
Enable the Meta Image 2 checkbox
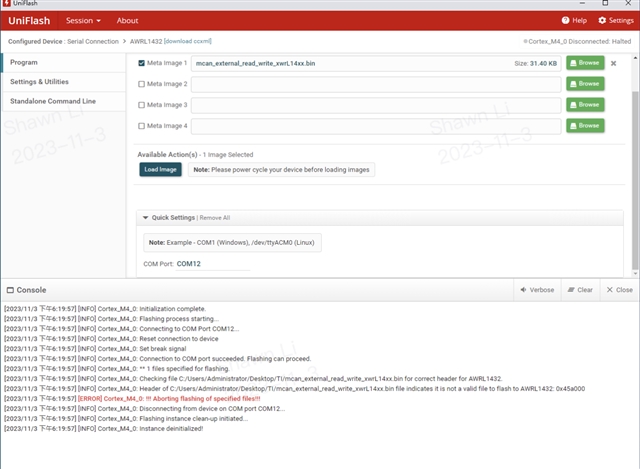tap(142, 84)
